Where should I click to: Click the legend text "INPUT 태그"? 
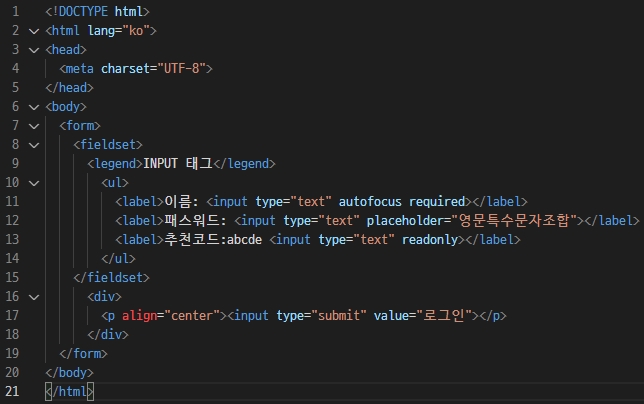point(178,163)
